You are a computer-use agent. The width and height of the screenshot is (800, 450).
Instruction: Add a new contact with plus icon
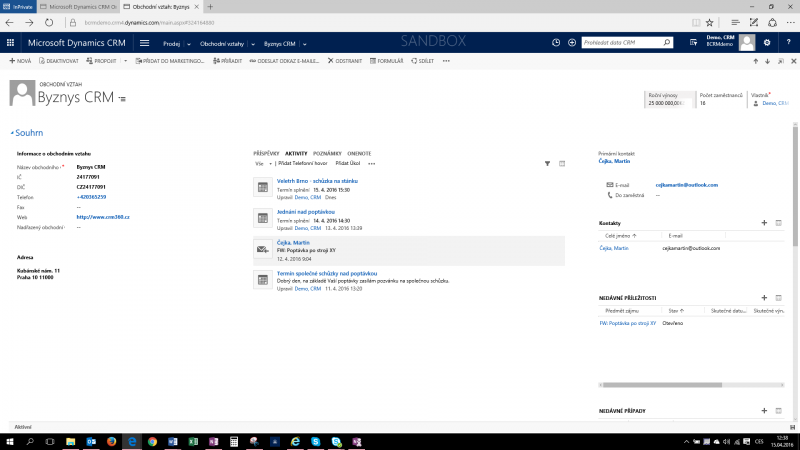coord(764,223)
